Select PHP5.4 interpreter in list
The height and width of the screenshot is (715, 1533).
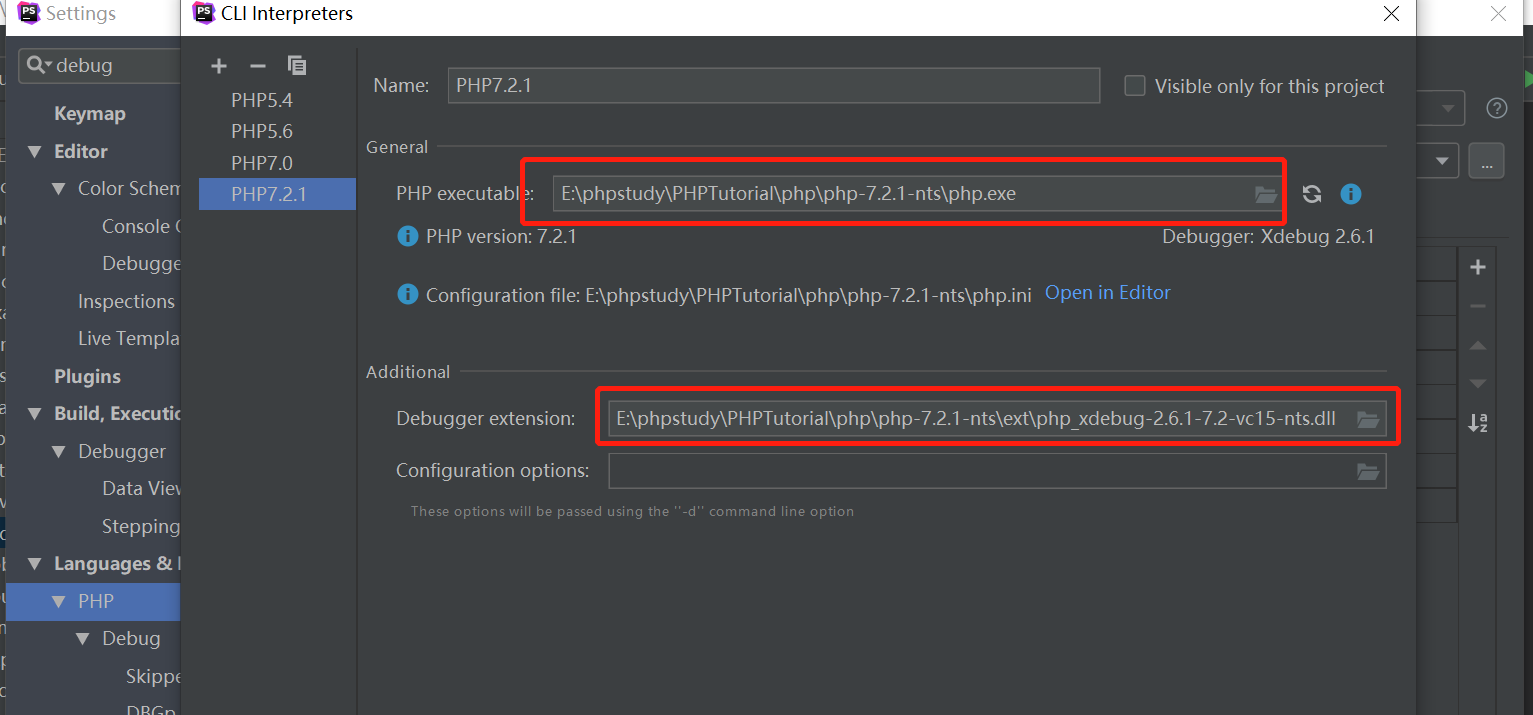point(277,100)
